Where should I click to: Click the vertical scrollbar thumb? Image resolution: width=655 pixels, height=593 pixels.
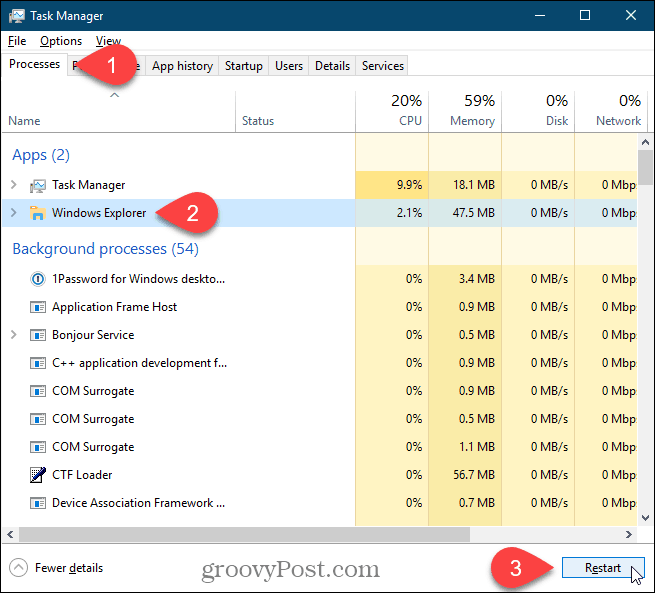tap(645, 168)
